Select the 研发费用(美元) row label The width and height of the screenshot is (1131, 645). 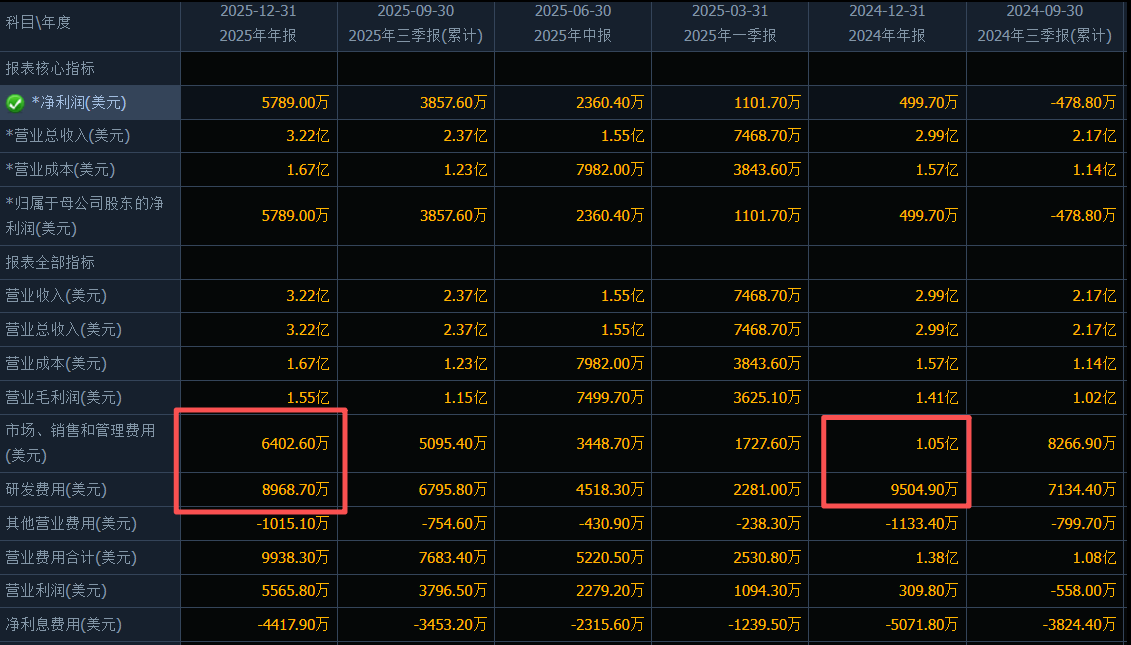[56, 490]
